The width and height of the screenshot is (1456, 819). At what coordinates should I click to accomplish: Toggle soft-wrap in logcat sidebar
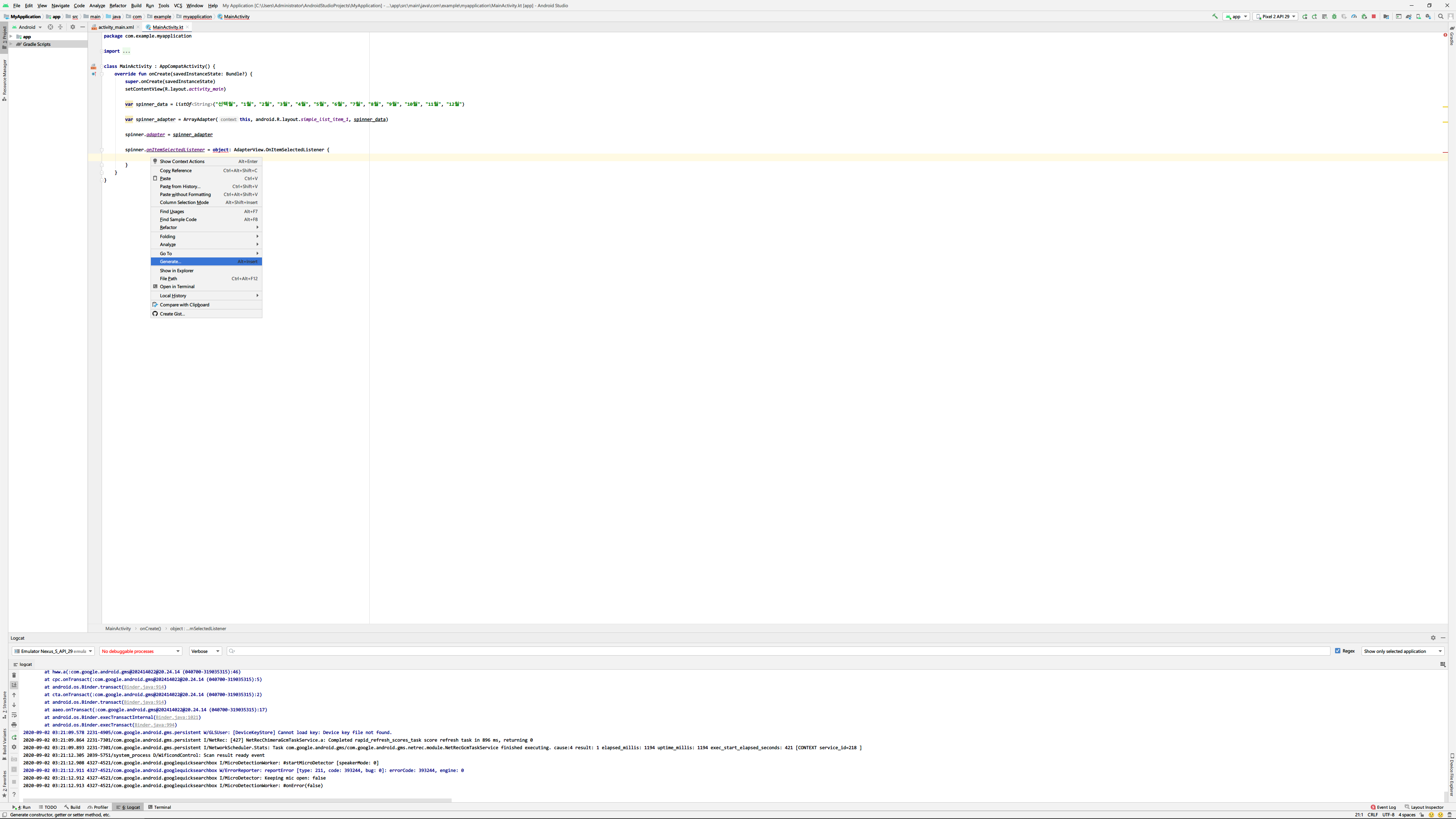(x=14, y=715)
